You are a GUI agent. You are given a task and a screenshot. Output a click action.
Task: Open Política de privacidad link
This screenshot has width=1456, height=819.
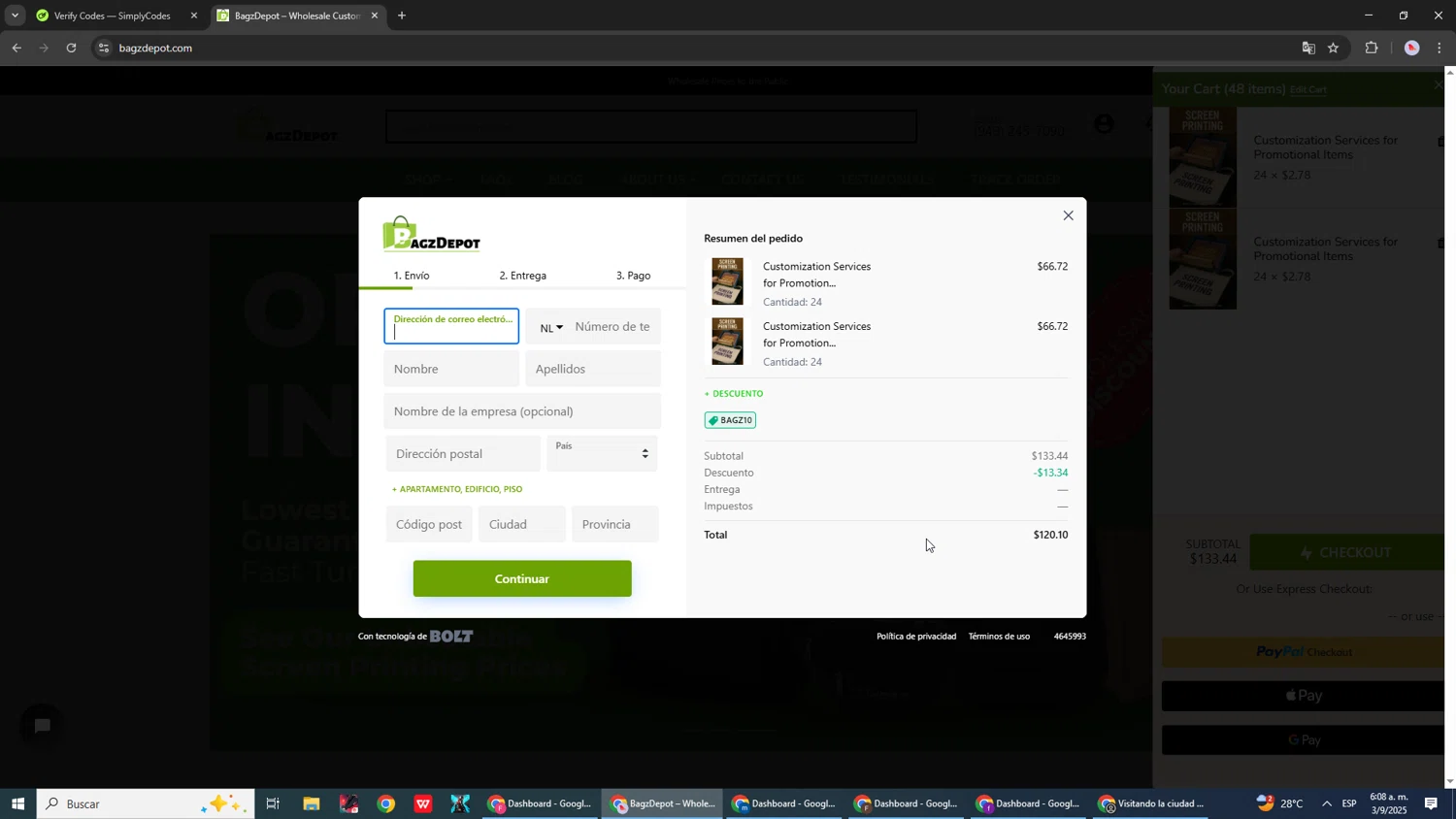(x=916, y=637)
